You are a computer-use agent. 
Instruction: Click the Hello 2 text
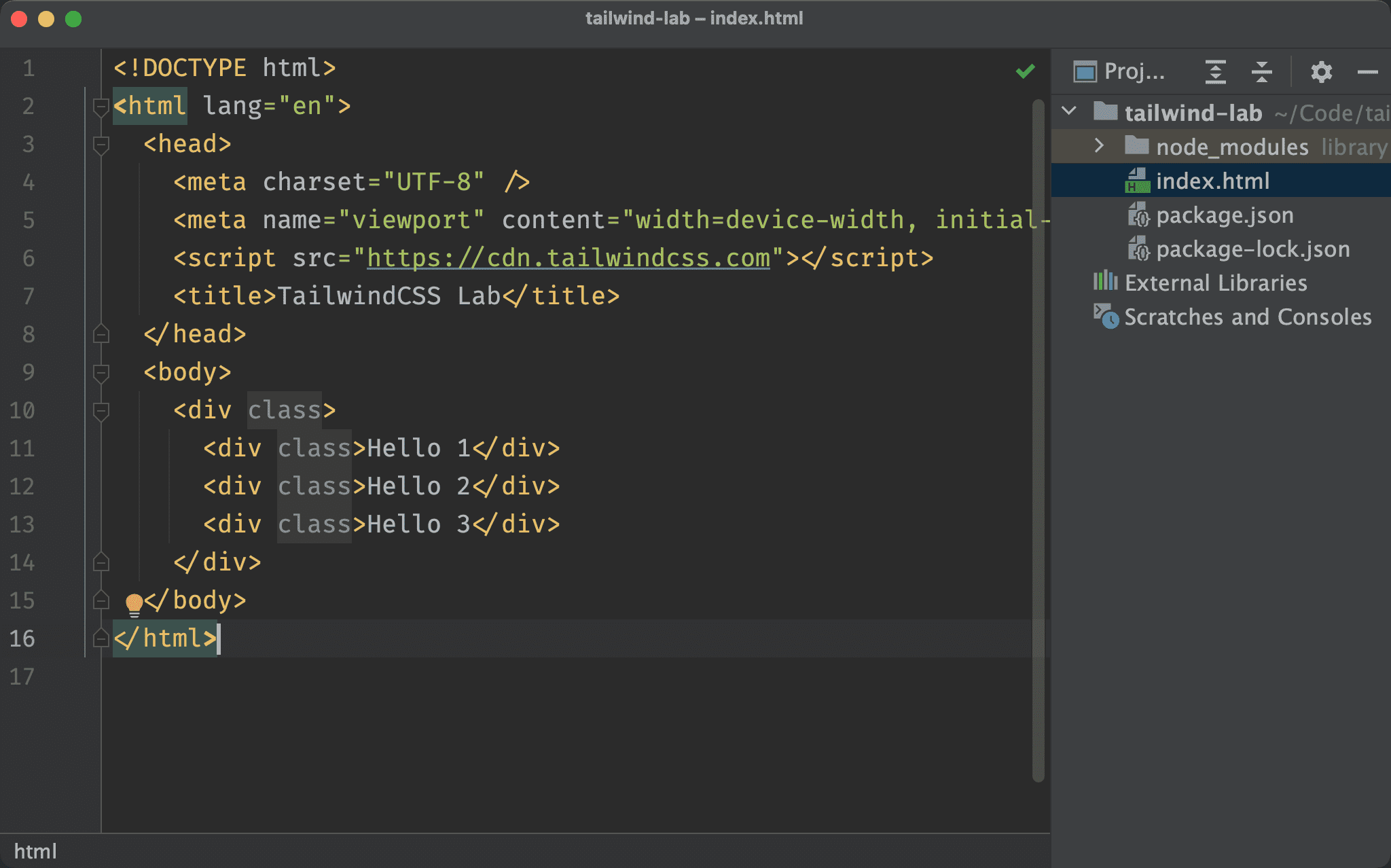click(418, 486)
